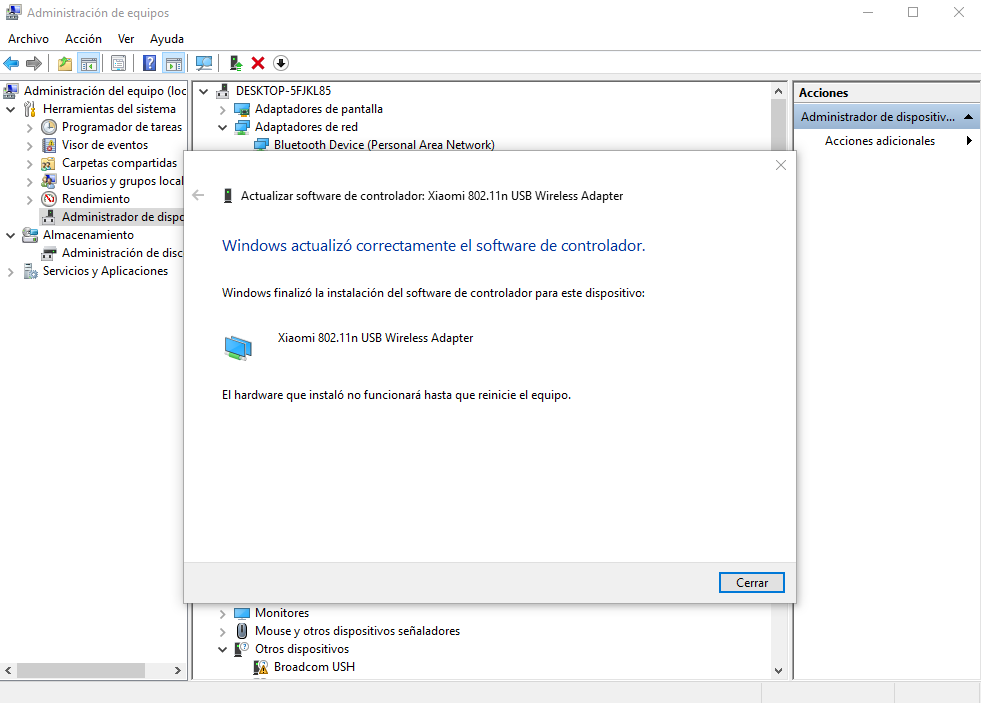
Task: Open the Archivo menu
Action: pyautogui.click(x=28, y=39)
